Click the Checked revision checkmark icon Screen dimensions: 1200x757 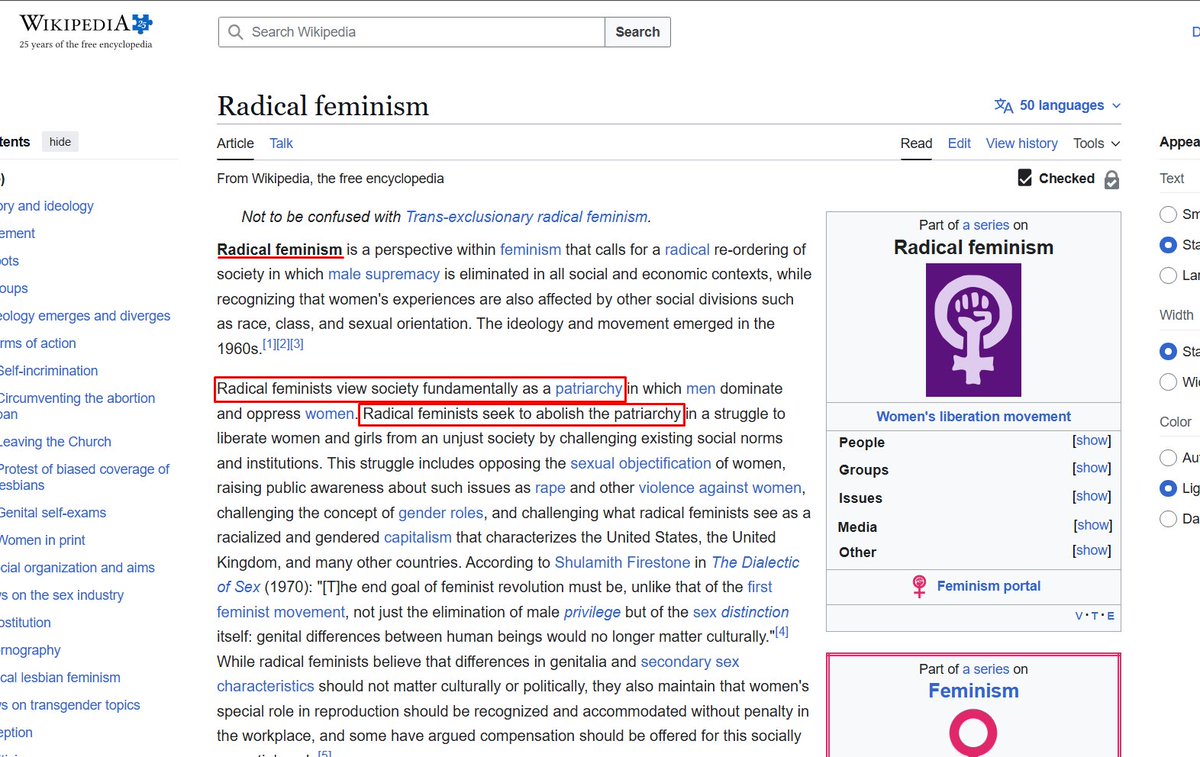tap(1025, 178)
